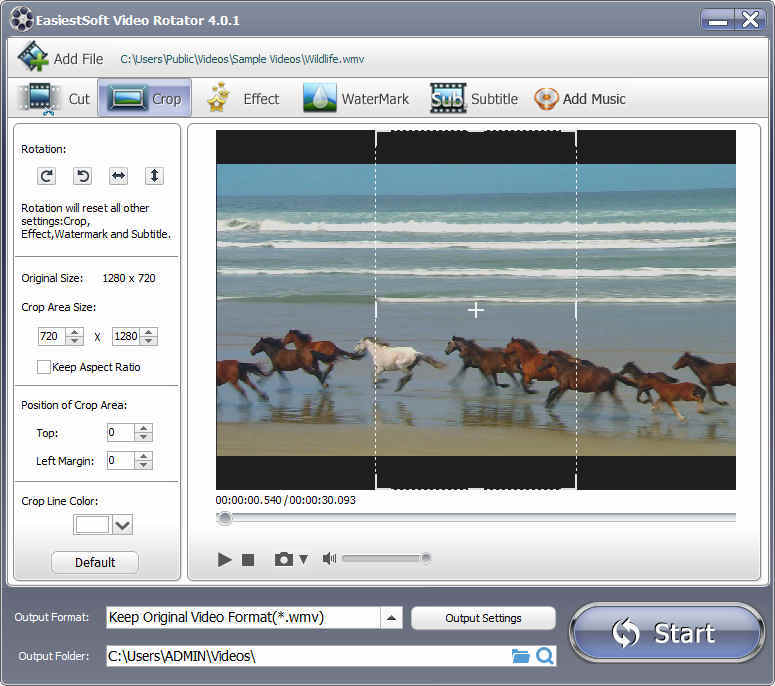The height and width of the screenshot is (686, 775).
Task: Click the Add File film icon
Action: (33, 57)
